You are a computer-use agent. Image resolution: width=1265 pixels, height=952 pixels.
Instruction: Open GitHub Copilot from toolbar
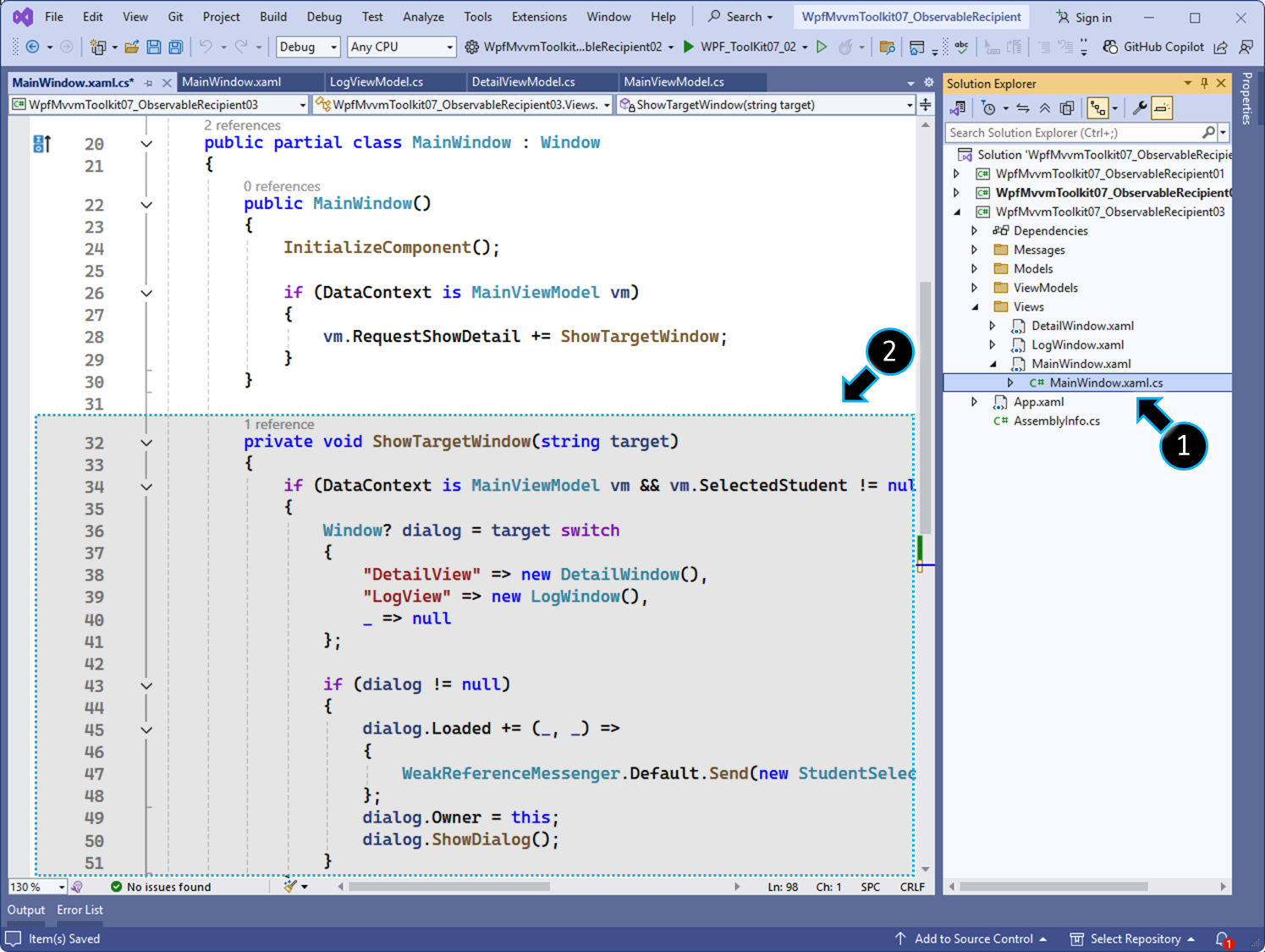click(1153, 47)
